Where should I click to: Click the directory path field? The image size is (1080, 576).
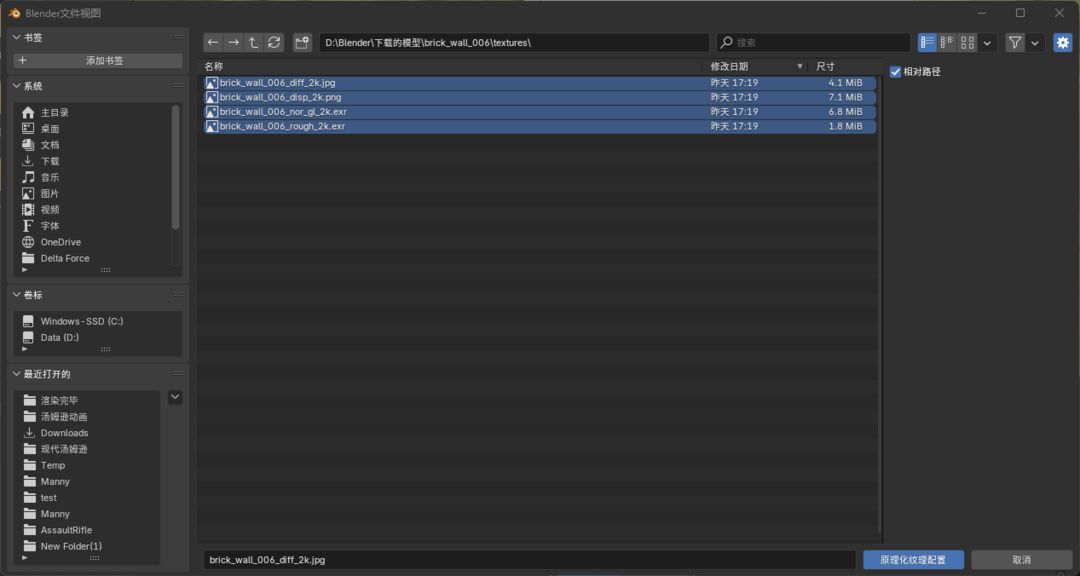point(514,43)
